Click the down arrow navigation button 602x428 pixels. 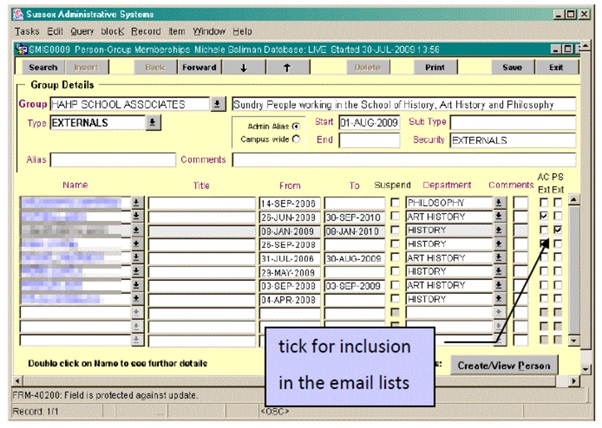pos(242,67)
